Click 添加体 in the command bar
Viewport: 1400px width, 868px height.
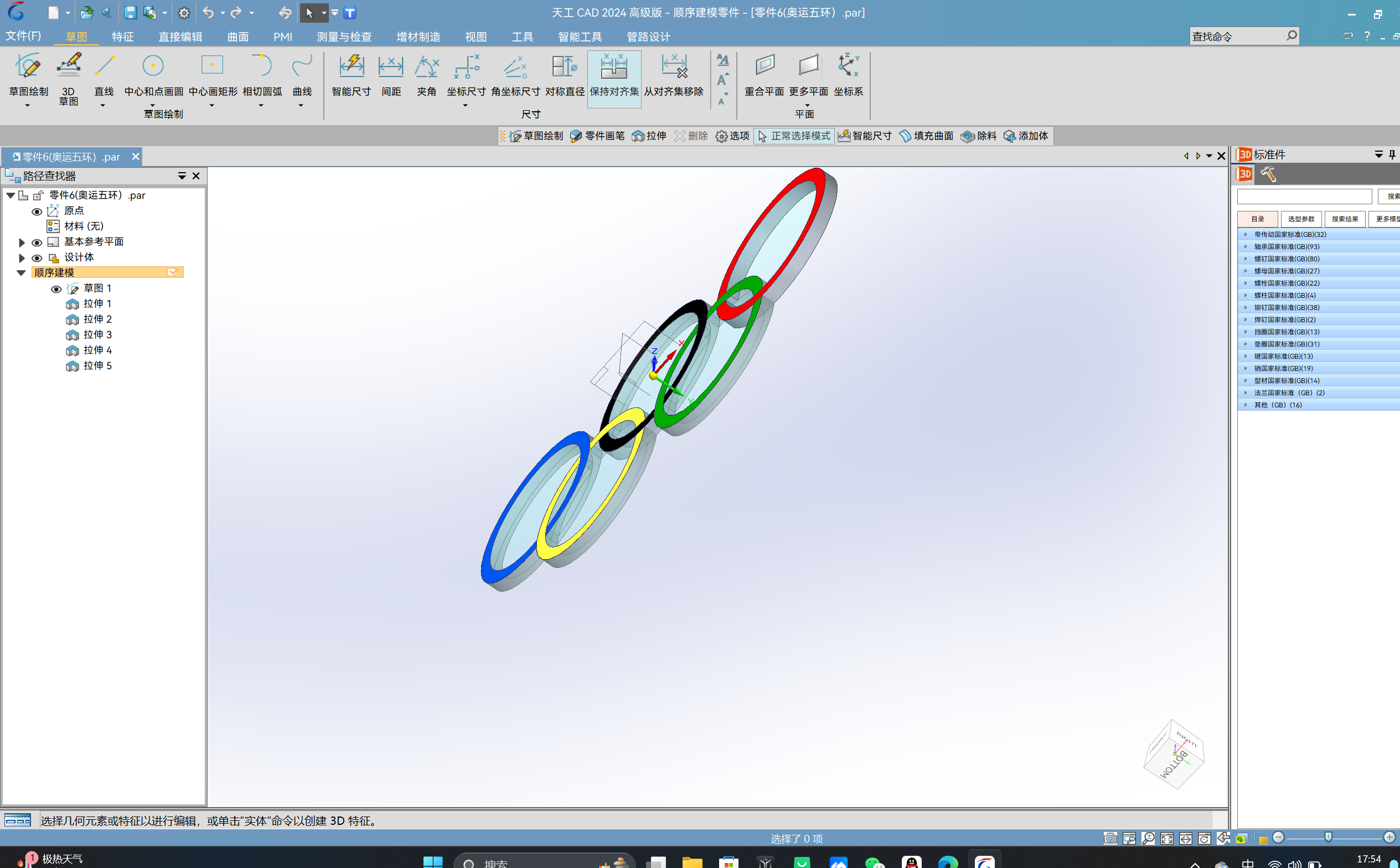click(1026, 136)
